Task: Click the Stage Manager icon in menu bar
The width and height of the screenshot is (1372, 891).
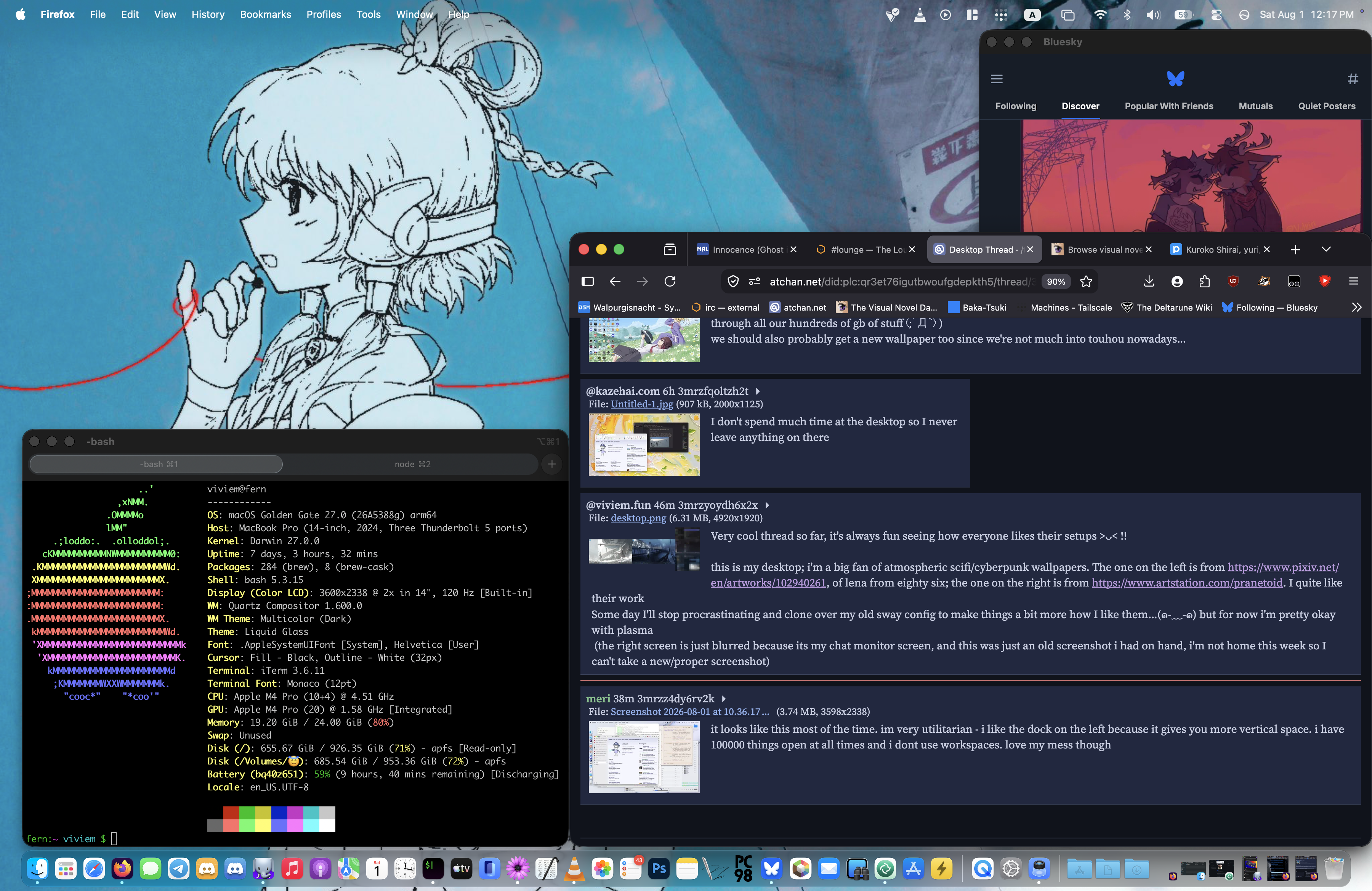Action: (x=1067, y=14)
